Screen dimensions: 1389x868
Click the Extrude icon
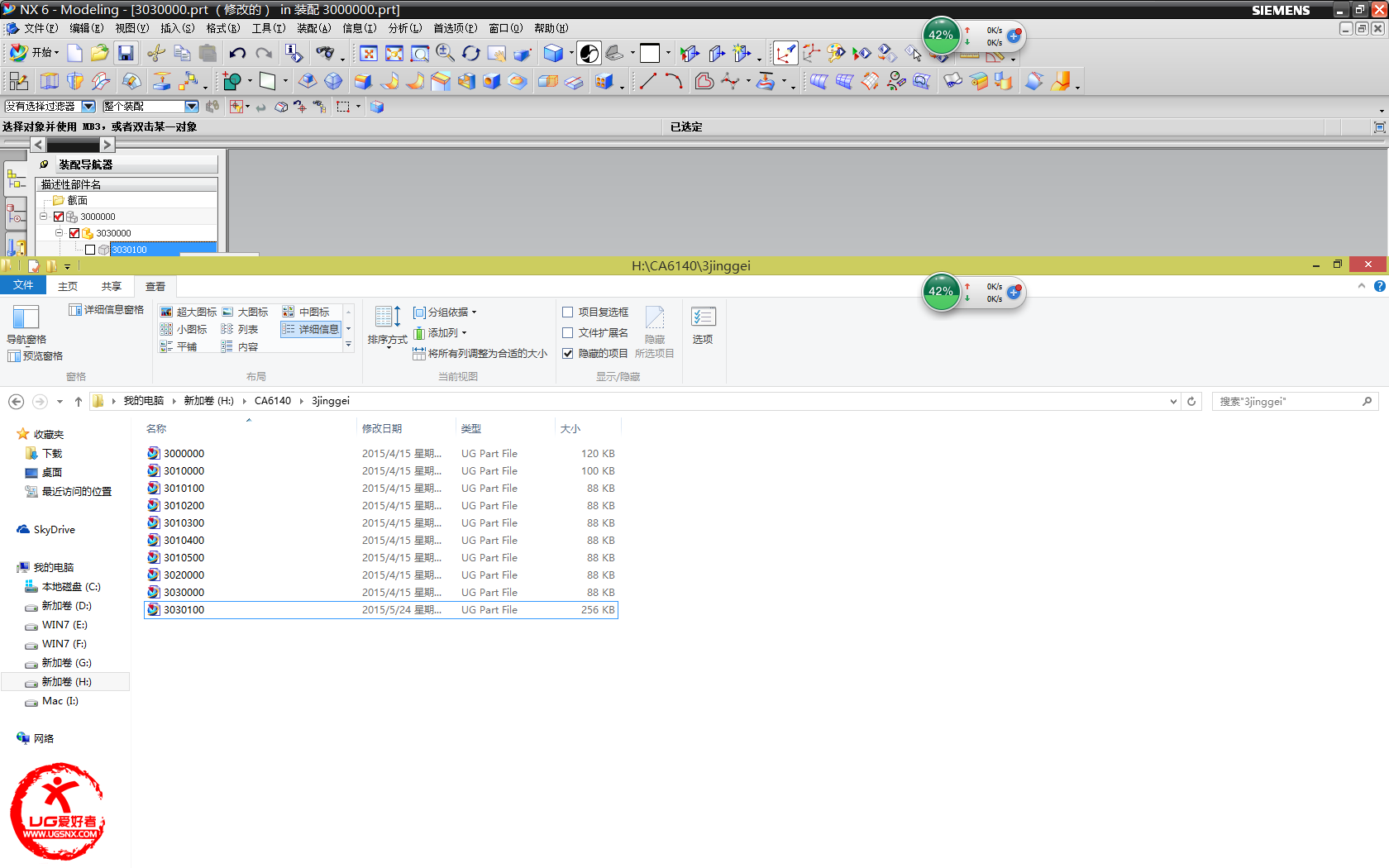[50, 81]
